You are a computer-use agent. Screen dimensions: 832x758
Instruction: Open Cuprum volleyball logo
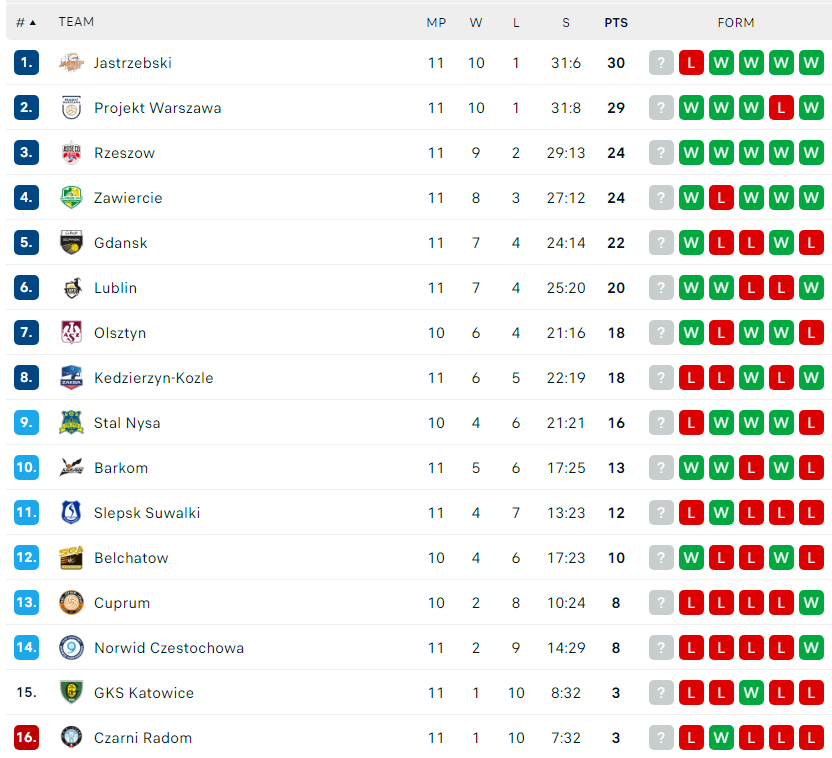(x=71, y=603)
